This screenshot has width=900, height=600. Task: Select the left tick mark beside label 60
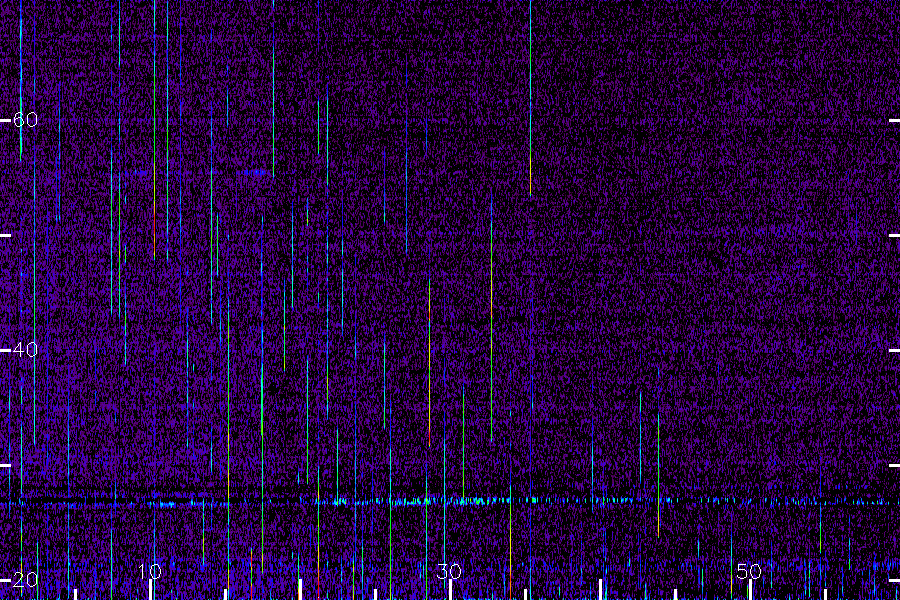pyautogui.click(x=5, y=120)
